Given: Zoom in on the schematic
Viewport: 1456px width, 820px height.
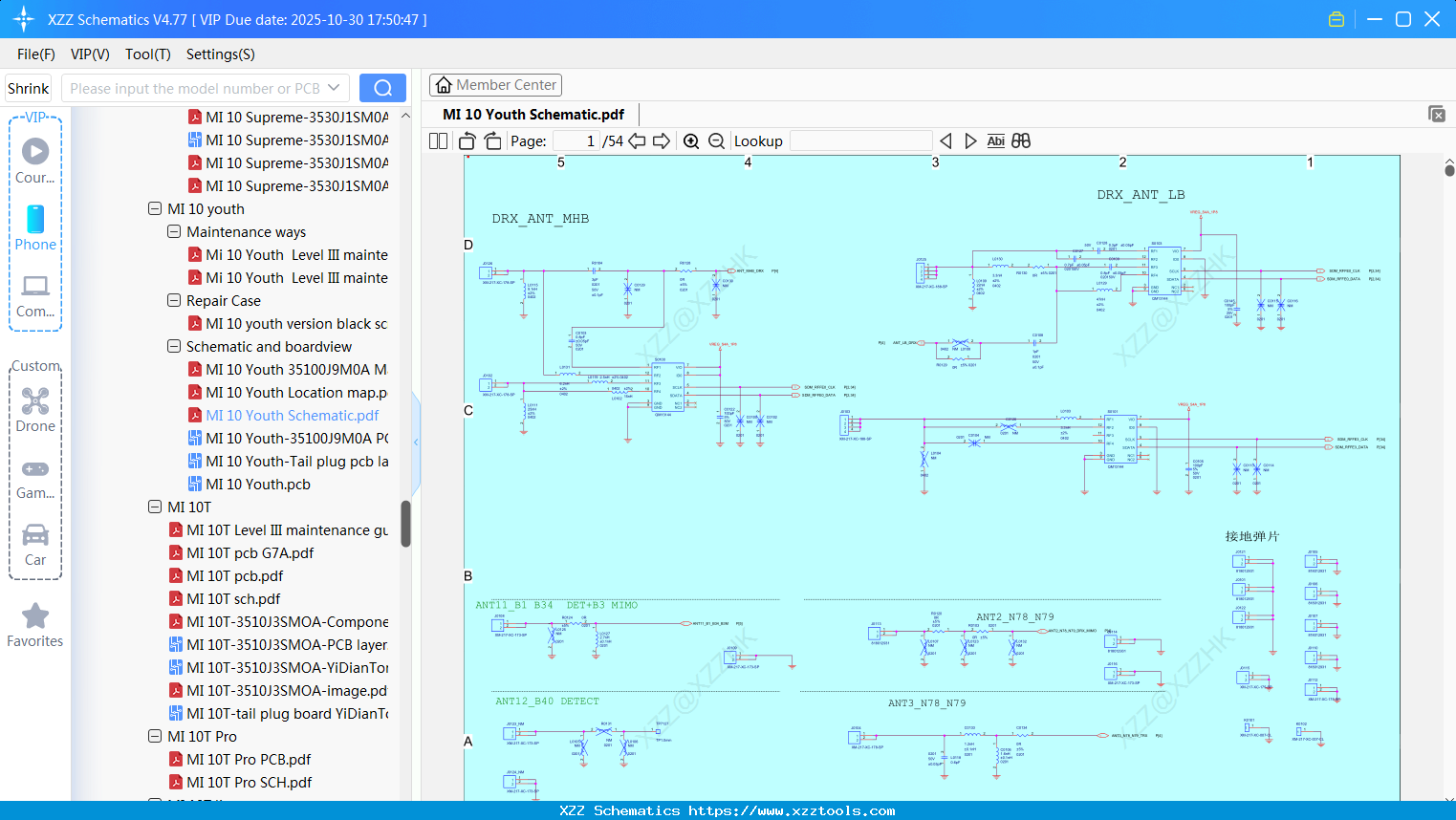Looking at the screenshot, I should pos(691,140).
